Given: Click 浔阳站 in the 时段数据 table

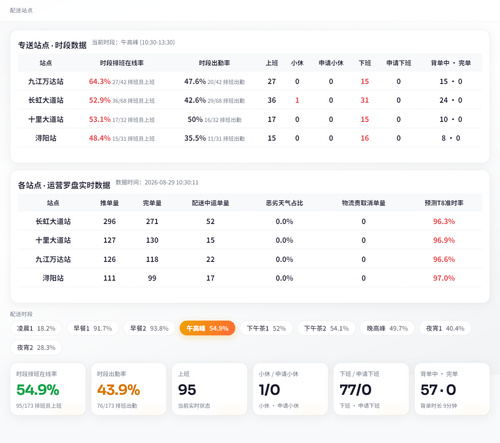Looking at the screenshot, I should (x=46, y=138).
